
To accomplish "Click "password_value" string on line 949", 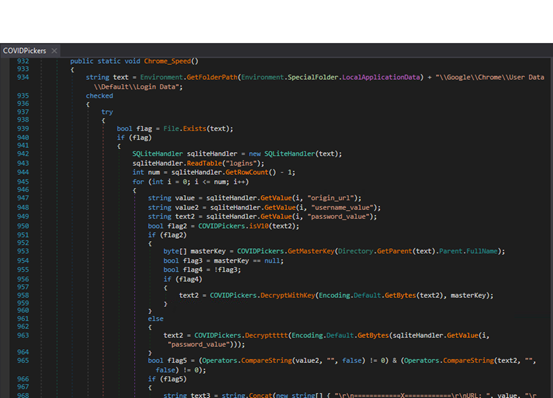I will click(340, 216).
